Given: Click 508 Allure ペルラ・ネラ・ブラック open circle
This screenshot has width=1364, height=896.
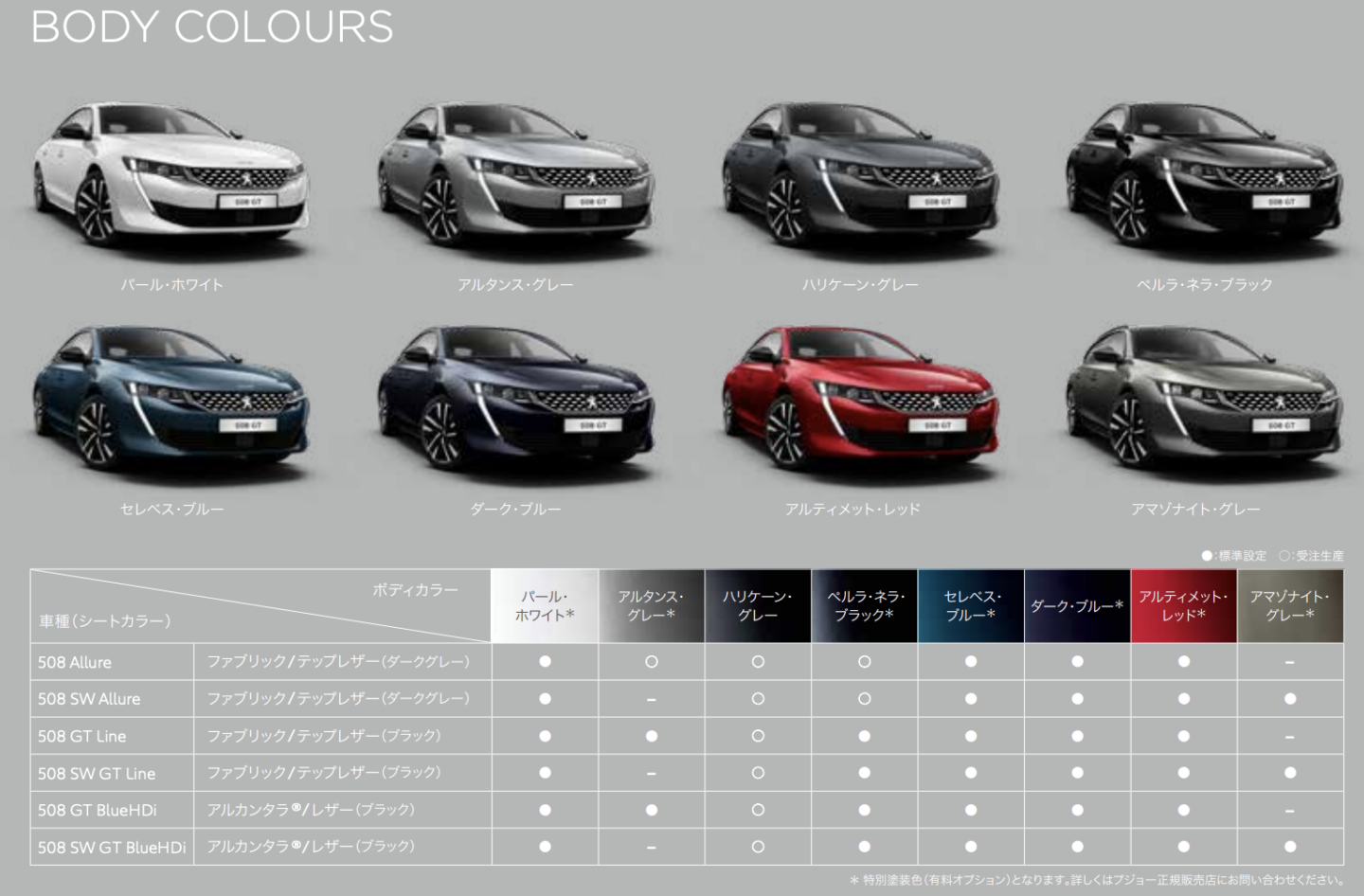Looking at the screenshot, I should point(865,661).
